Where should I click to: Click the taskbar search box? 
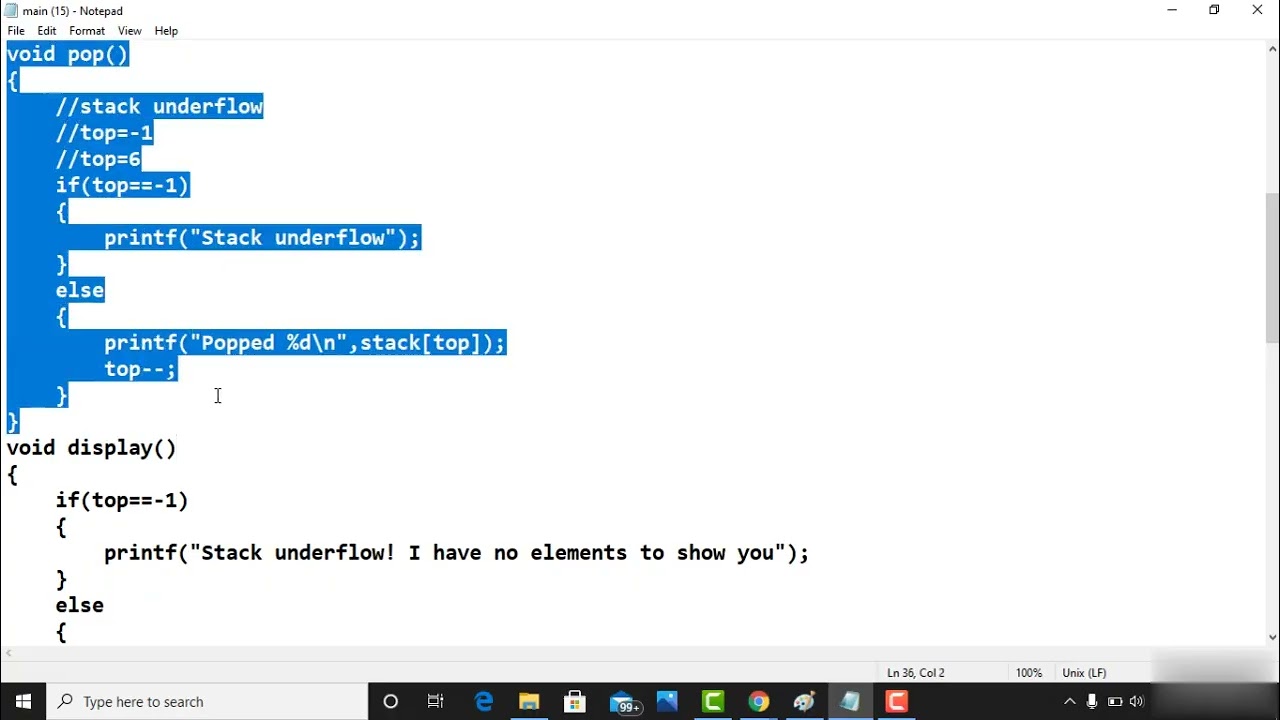(x=207, y=702)
